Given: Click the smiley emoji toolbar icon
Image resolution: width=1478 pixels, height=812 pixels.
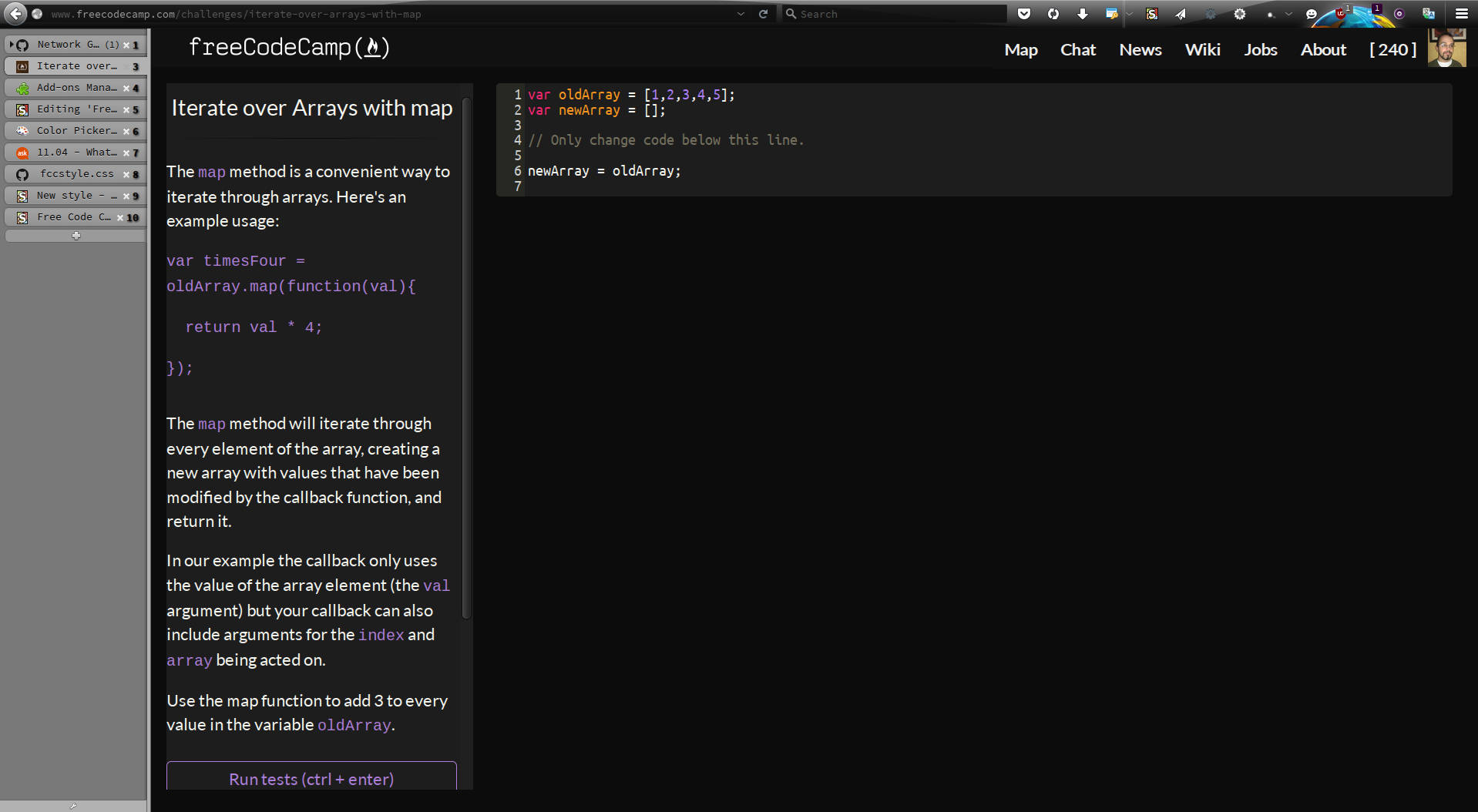Looking at the screenshot, I should coord(1311,14).
